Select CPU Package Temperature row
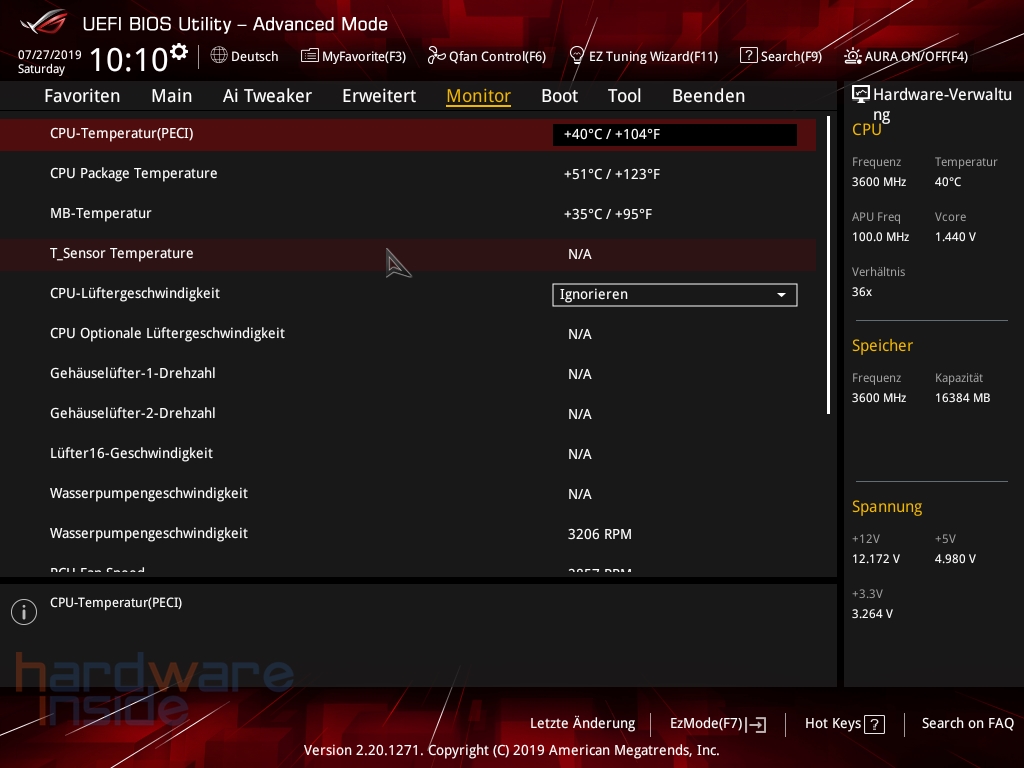Viewport: 1024px width, 768px height. click(x=408, y=174)
